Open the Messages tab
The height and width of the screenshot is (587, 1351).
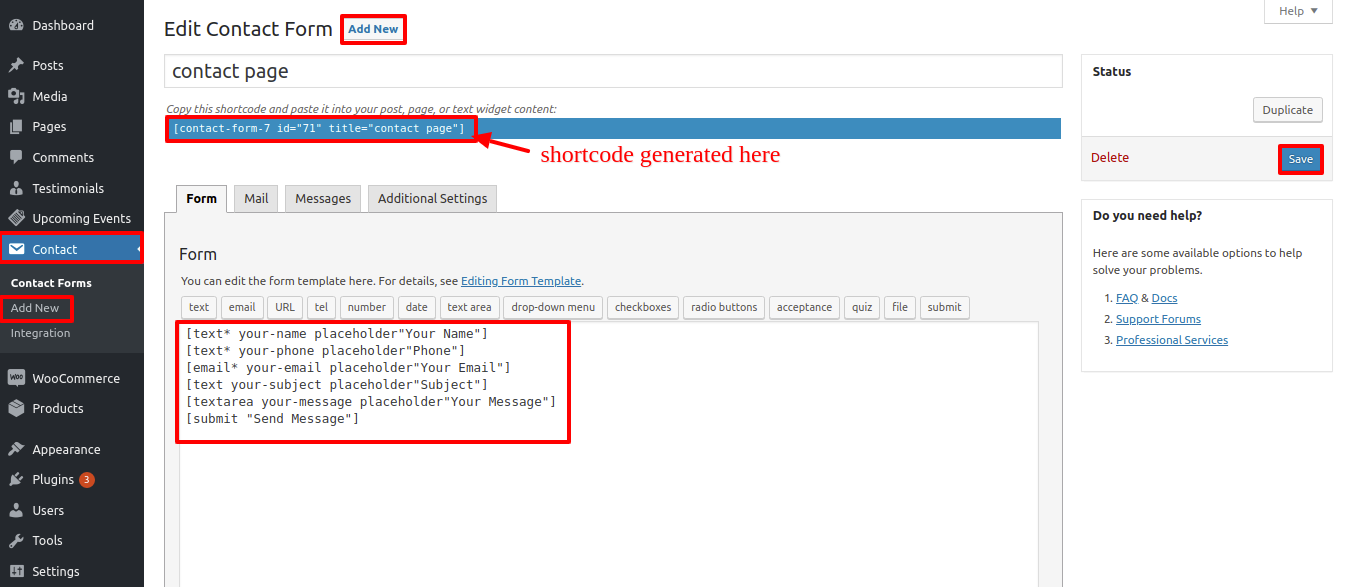click(x=323, y=198)
